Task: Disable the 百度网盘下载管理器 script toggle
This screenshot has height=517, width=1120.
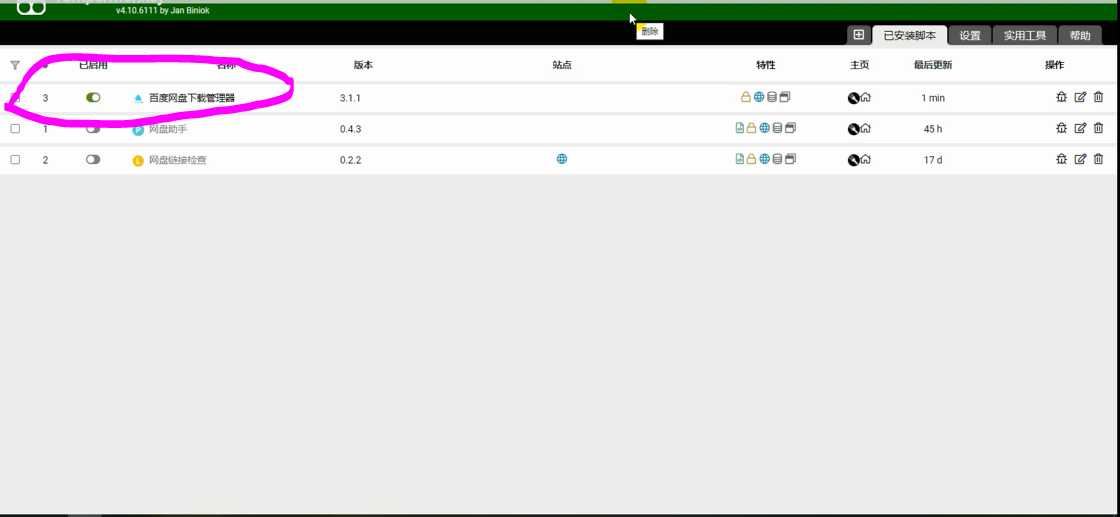Action: point(93,97)
